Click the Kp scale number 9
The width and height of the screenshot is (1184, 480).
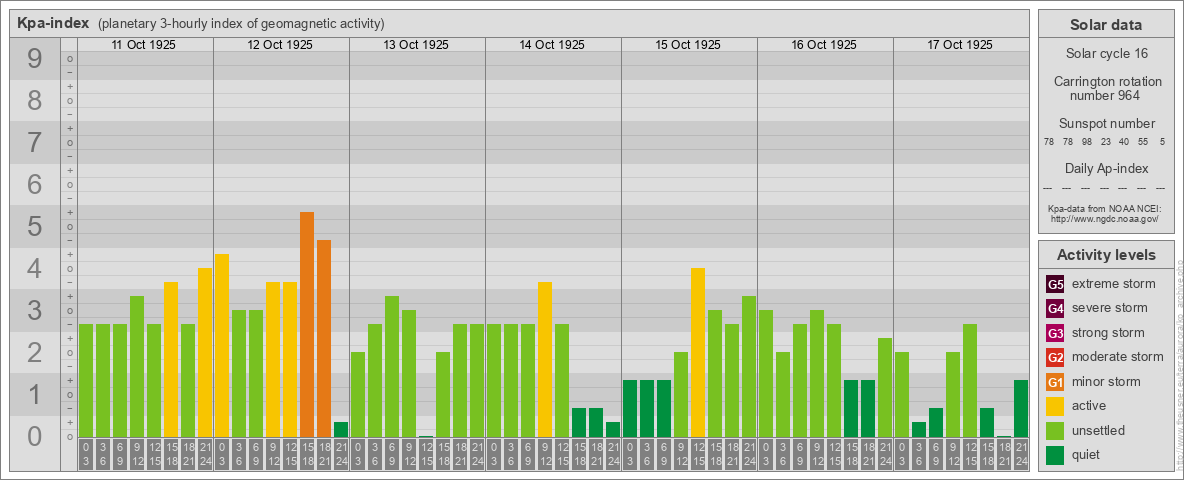coord(35,59)
